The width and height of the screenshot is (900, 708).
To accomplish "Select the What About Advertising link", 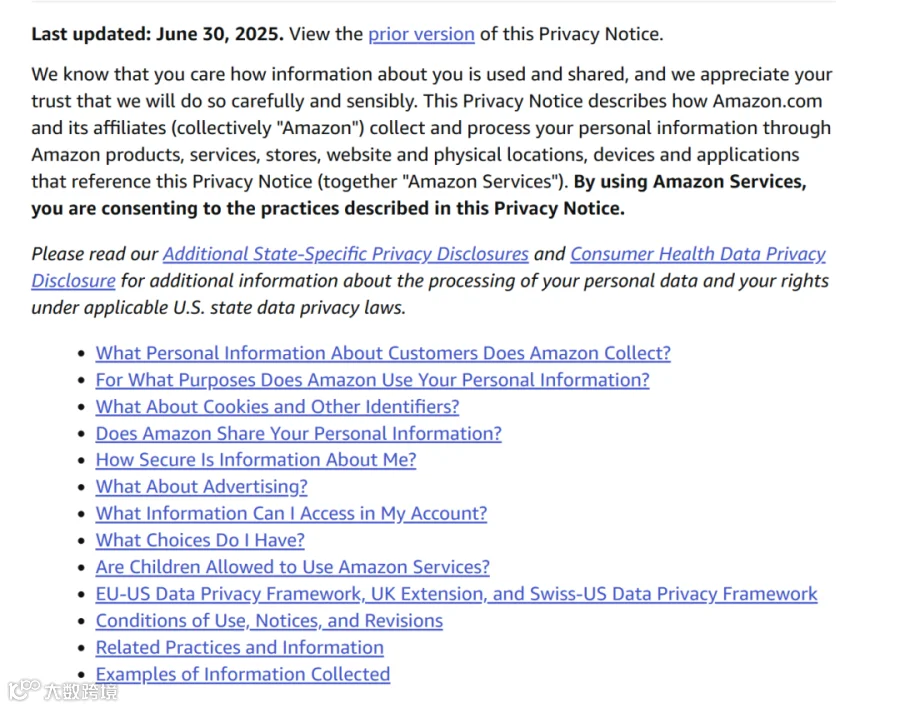I will tap(201, 487).
